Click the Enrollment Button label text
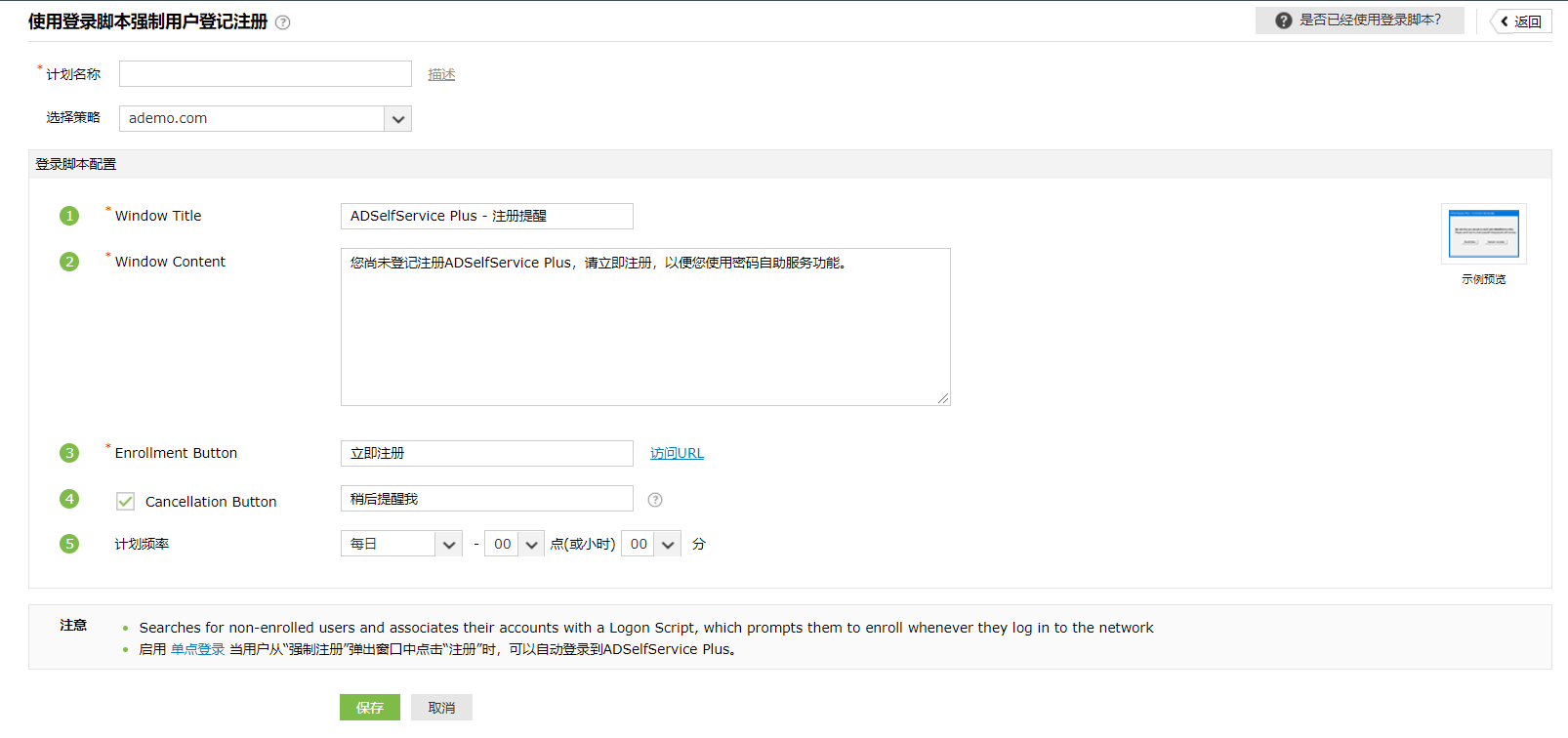The image size is (1568, 738). pyautogui.click(x=176, y=453)
